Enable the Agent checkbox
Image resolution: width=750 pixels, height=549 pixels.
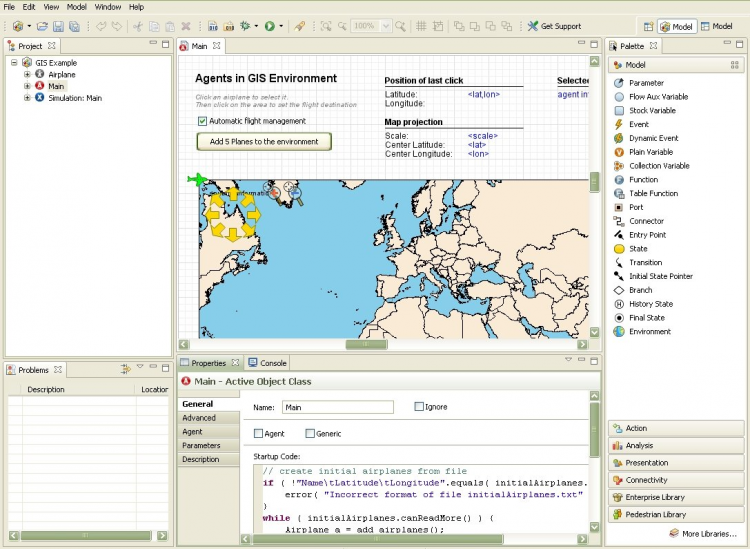pos(259,434)
